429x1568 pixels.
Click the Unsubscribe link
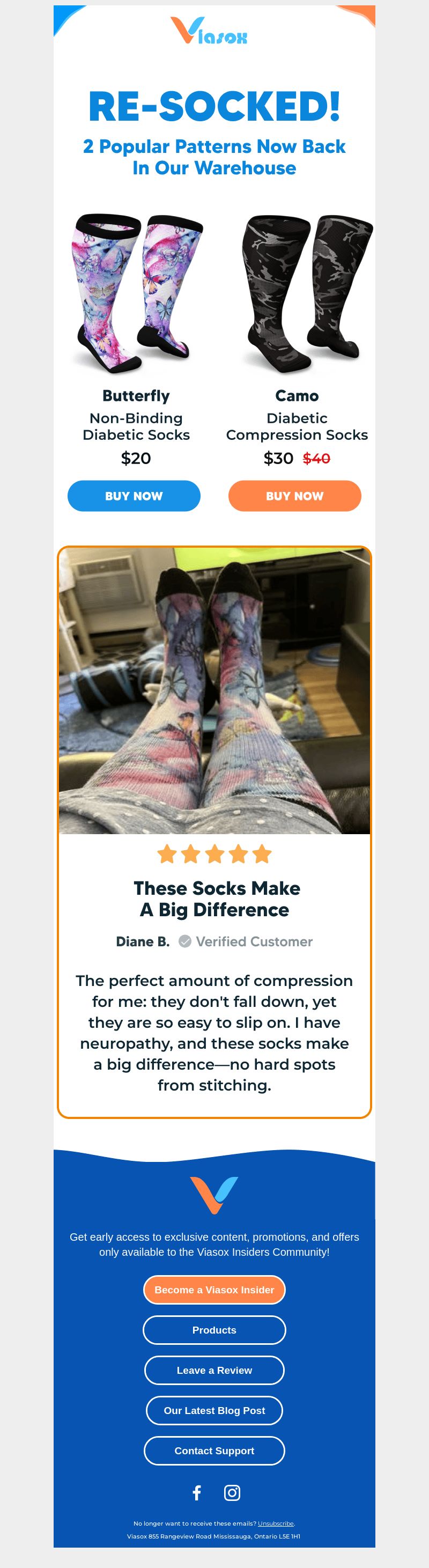tap(276, 1523)
